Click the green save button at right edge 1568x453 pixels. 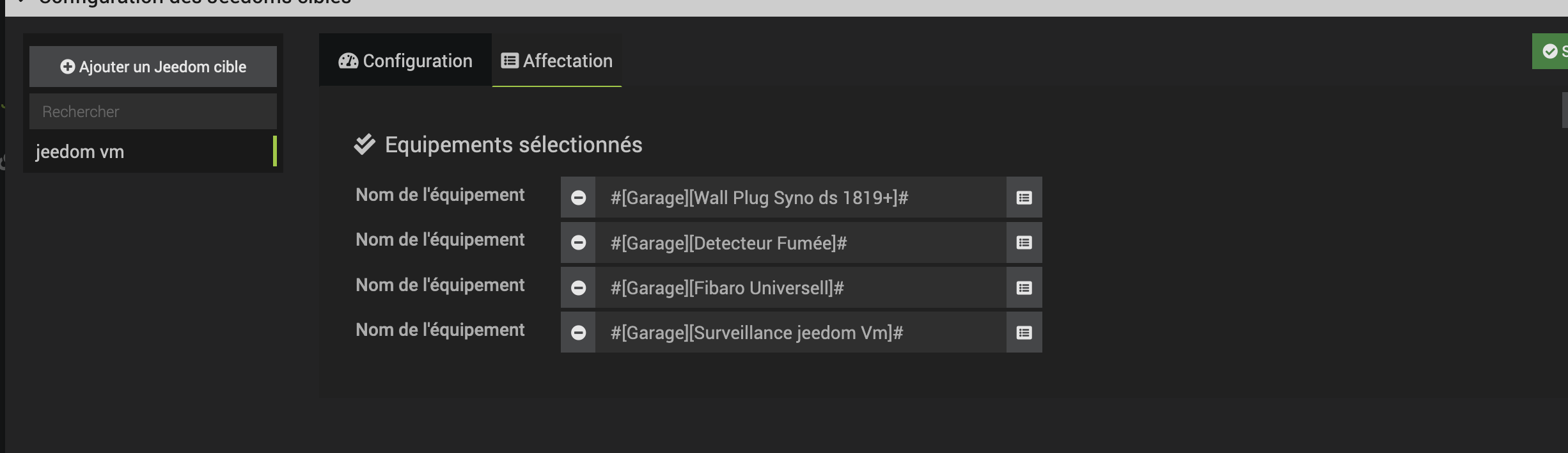pyautogui.click(x=1551, y=51)
